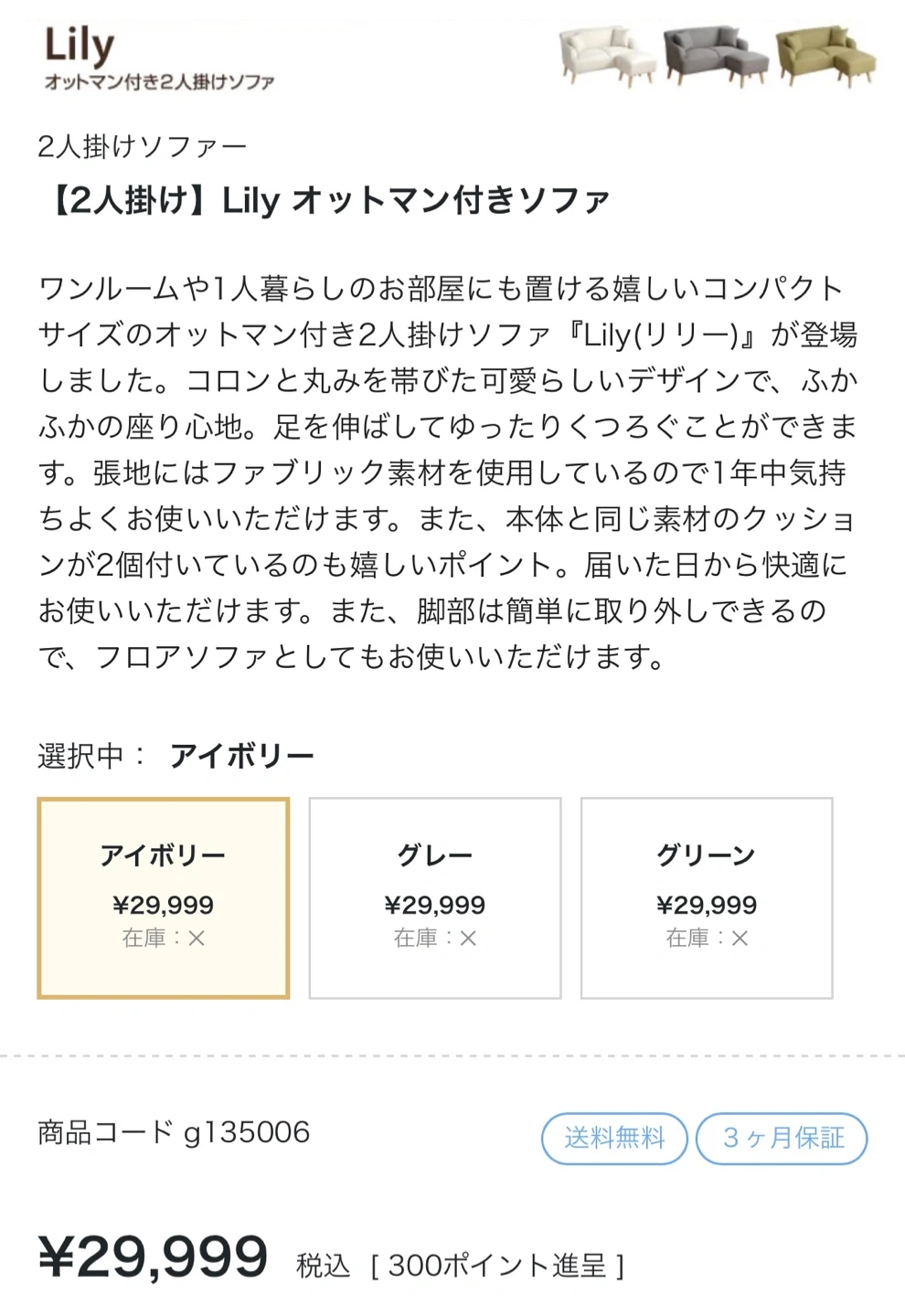Viewport: 905px width, 1316px height.
Task: Click the 在庫 stock status under グリーン
Action: pyautogui.click(x=707, y=938)
